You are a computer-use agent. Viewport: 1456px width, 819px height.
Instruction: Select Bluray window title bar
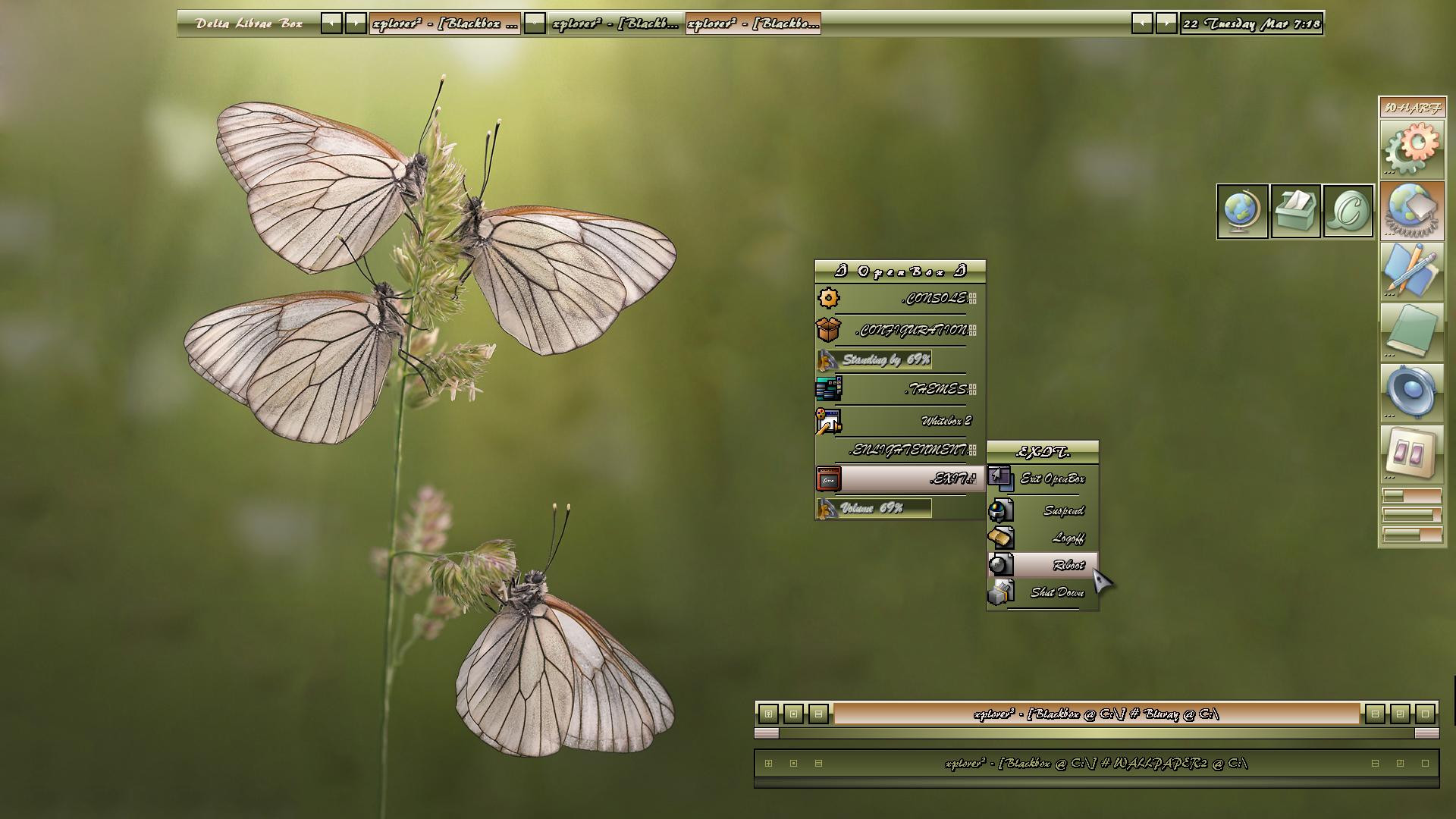click(x=1096, y=714)
